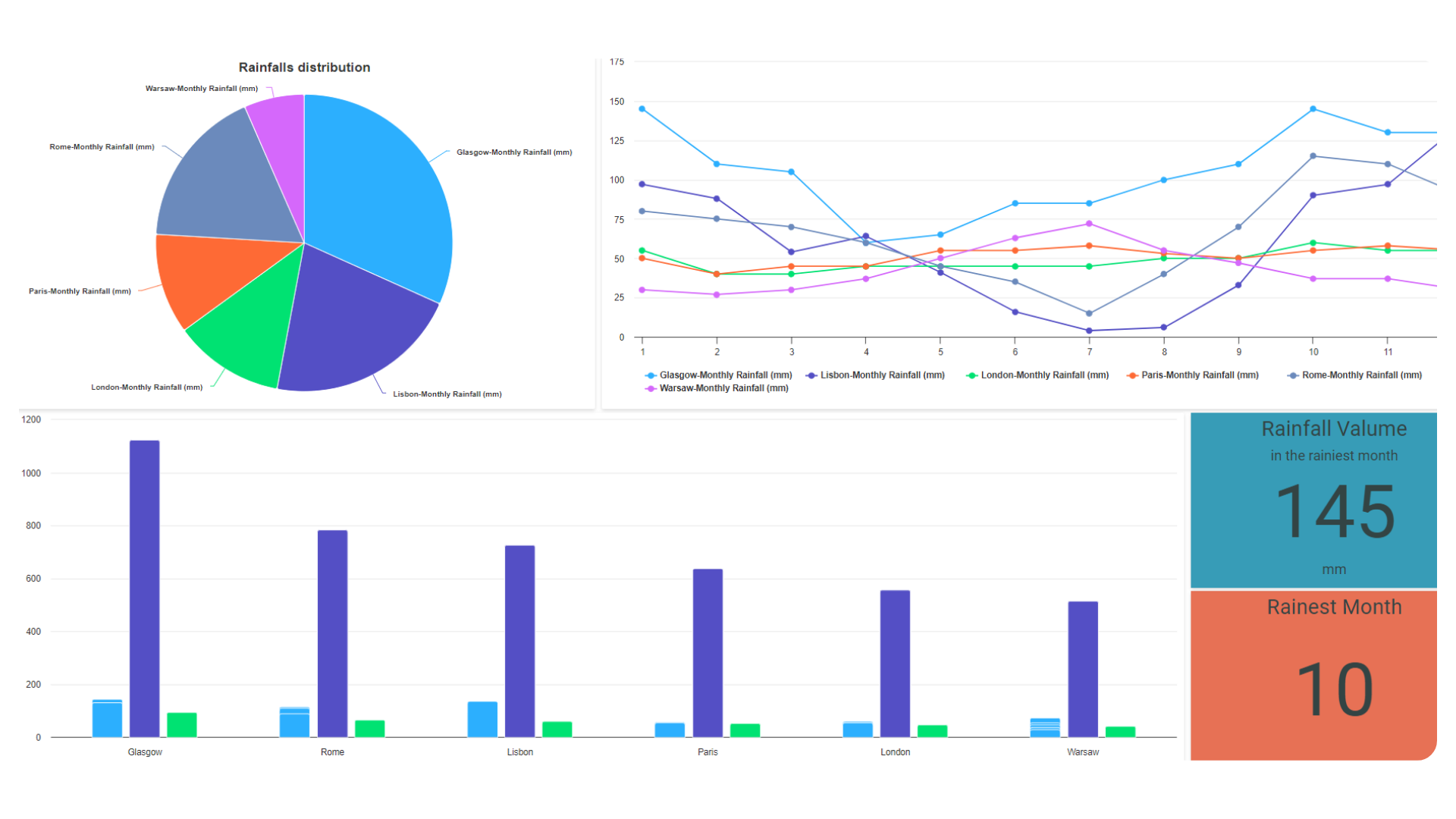Toggle Glasgow-Monthly Rainfall legend entry in line chart
The height and width of the screenshot is (819, 1456).
tap(718, 375)
